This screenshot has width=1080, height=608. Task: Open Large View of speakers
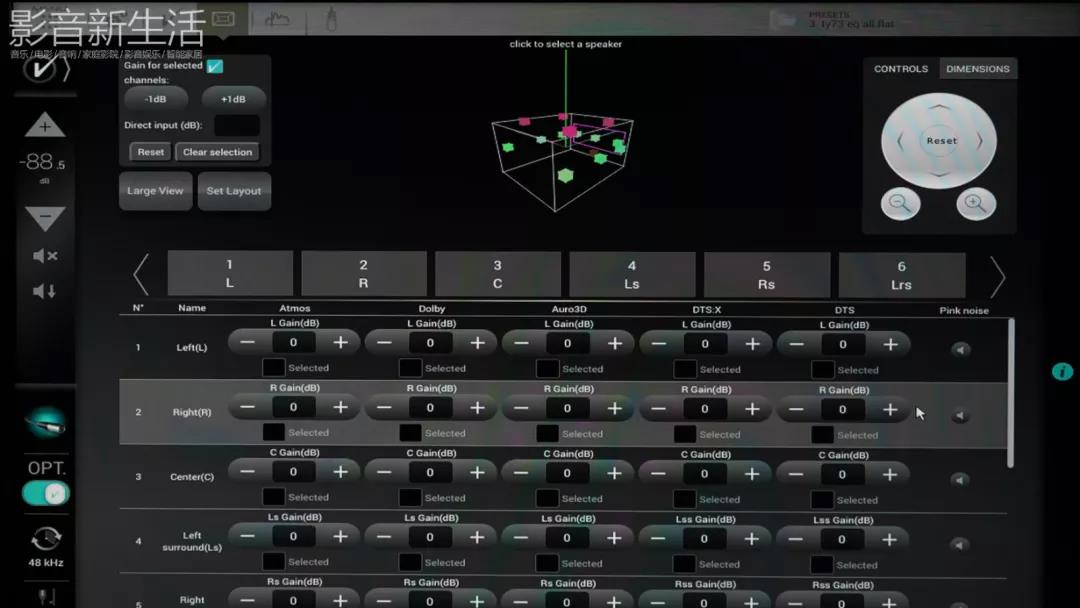click(x=155, y=191)
